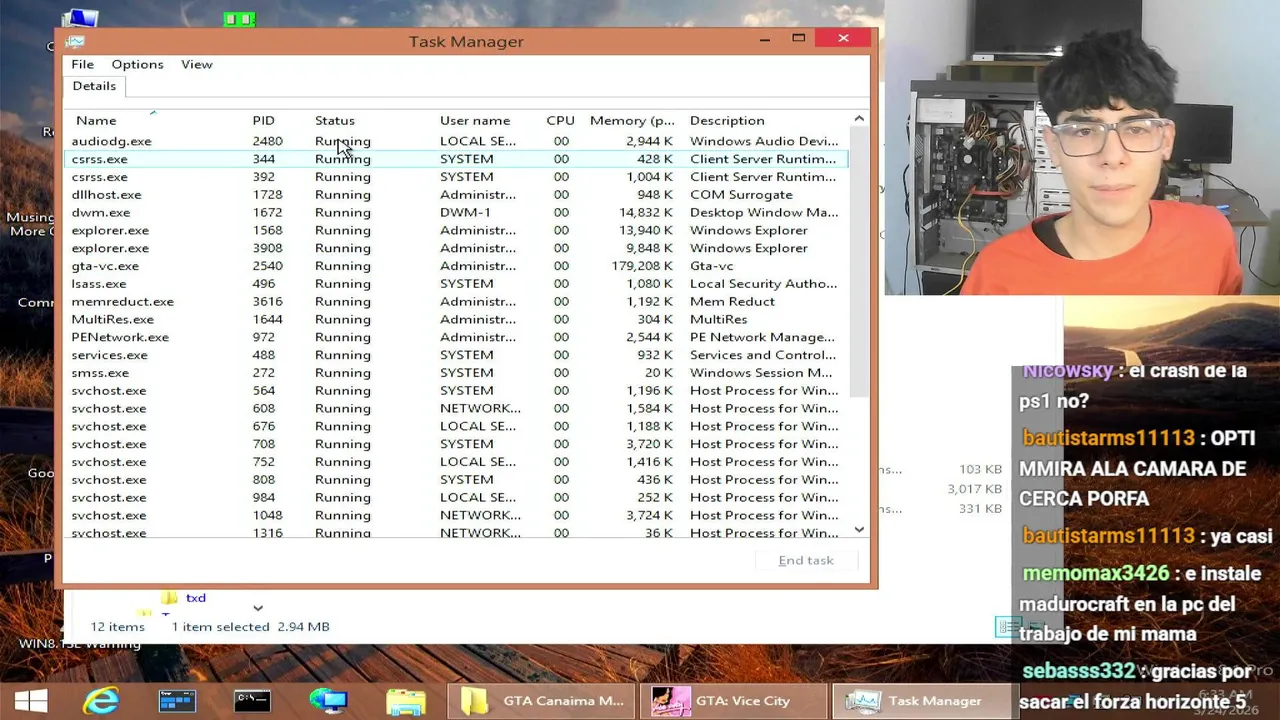This screenshot has height=720, width=1280.
Task: Open File Explorer folder icon on taskbar
Action: point(406,701)
